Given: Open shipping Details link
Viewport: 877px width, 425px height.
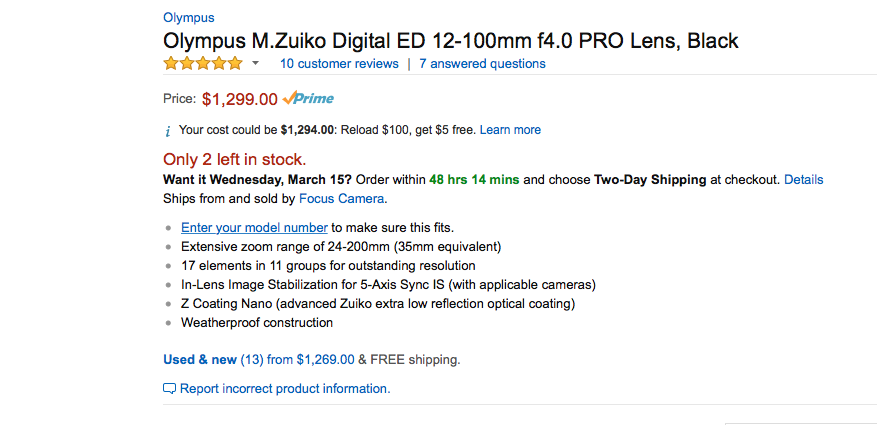Looking at the screenshot, I should [804, 180].
